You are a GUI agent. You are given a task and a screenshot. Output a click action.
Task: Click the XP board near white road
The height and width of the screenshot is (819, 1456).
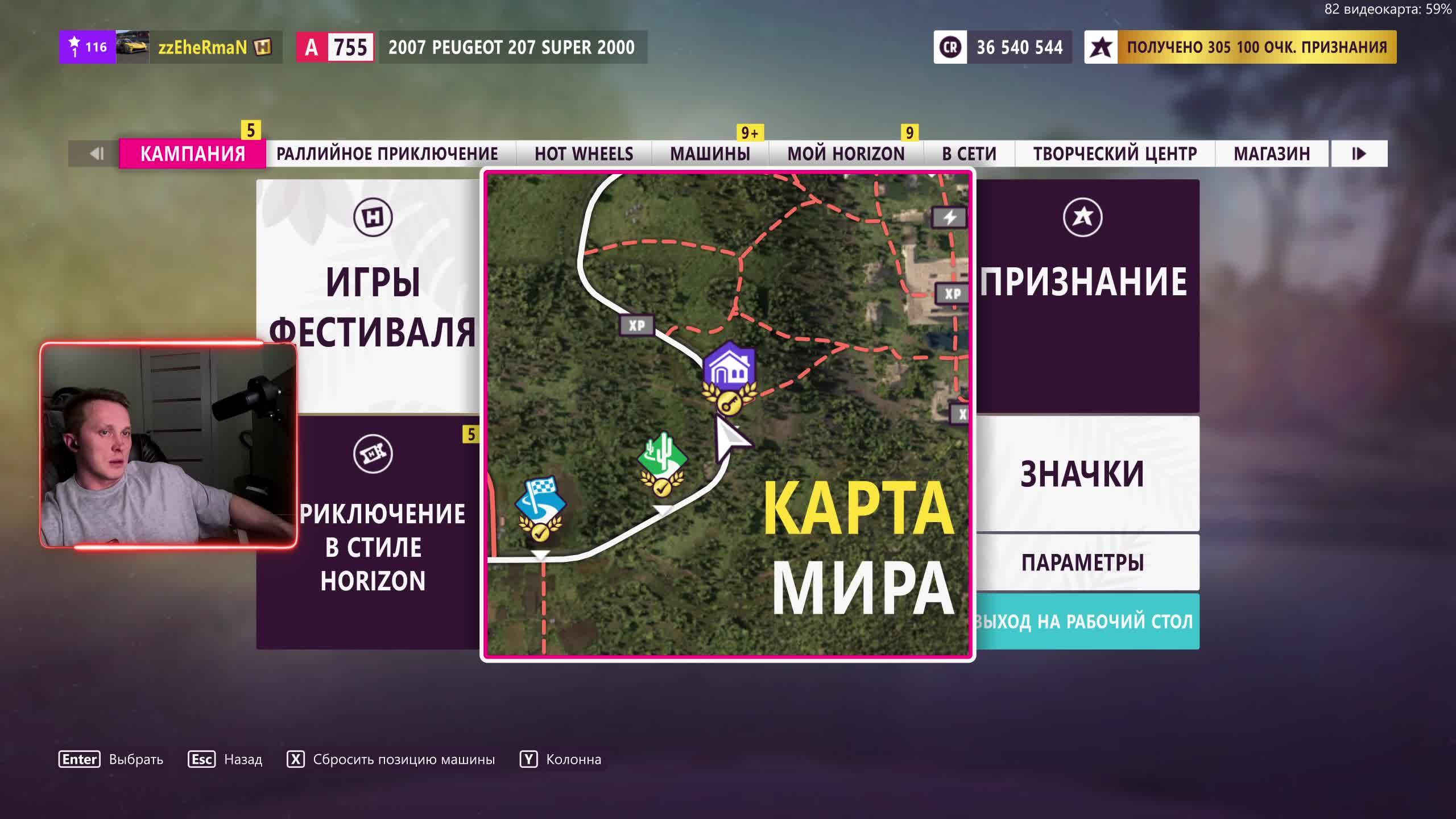click(636, 325)
